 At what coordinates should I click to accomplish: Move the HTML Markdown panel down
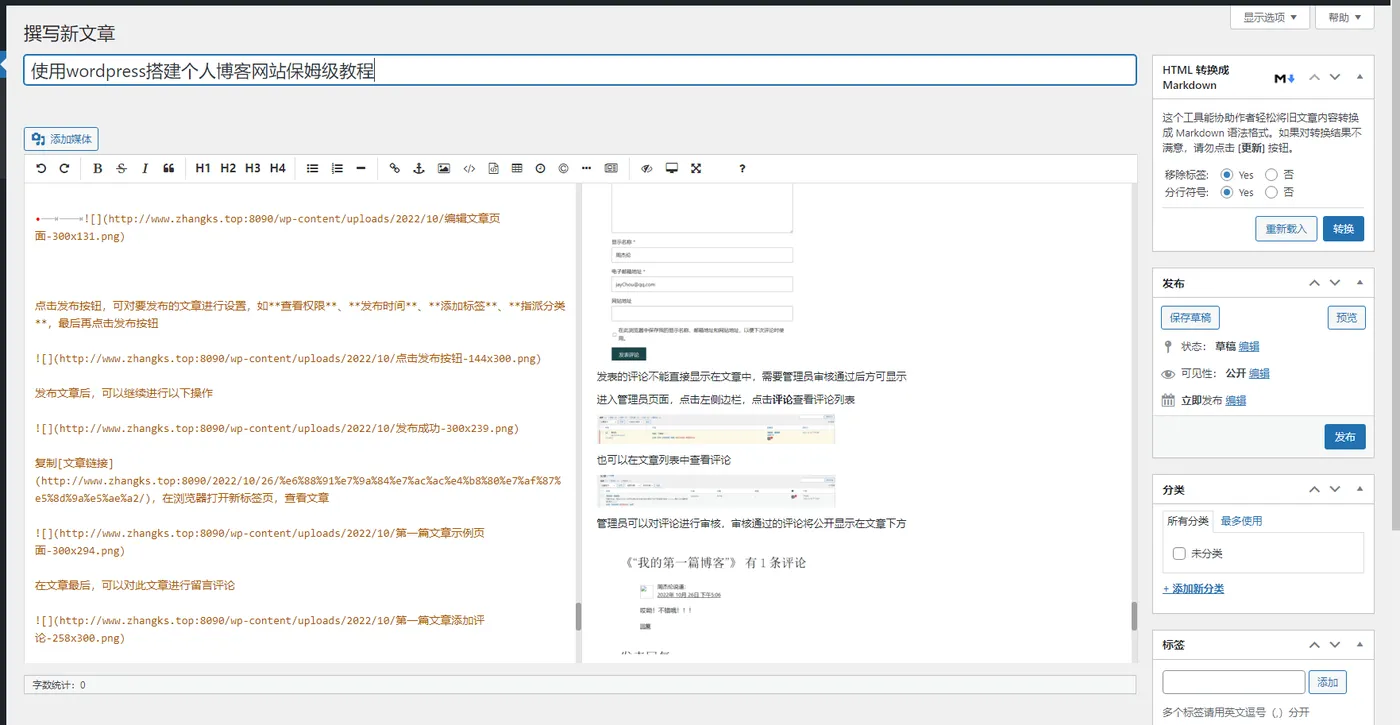pyautogui.click(x=1335, y=77)
